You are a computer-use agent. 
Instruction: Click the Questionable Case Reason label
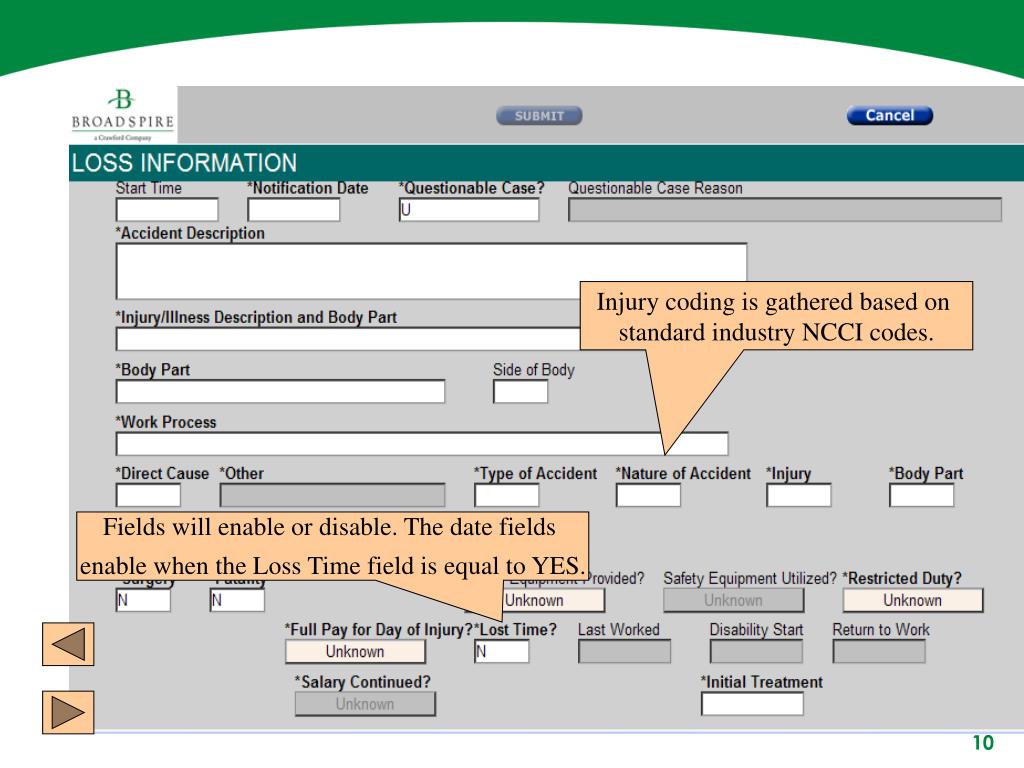655,188
